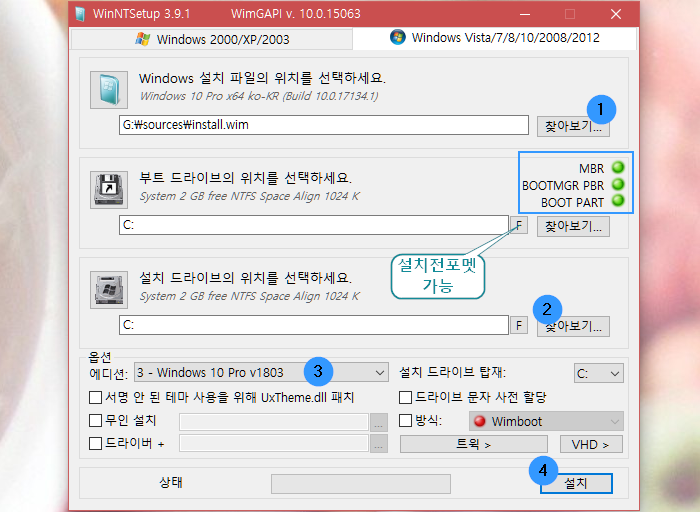Click the boot drive System 2 GB free NTFS text
Screen dimensions: 700x512
click(250, 196)
